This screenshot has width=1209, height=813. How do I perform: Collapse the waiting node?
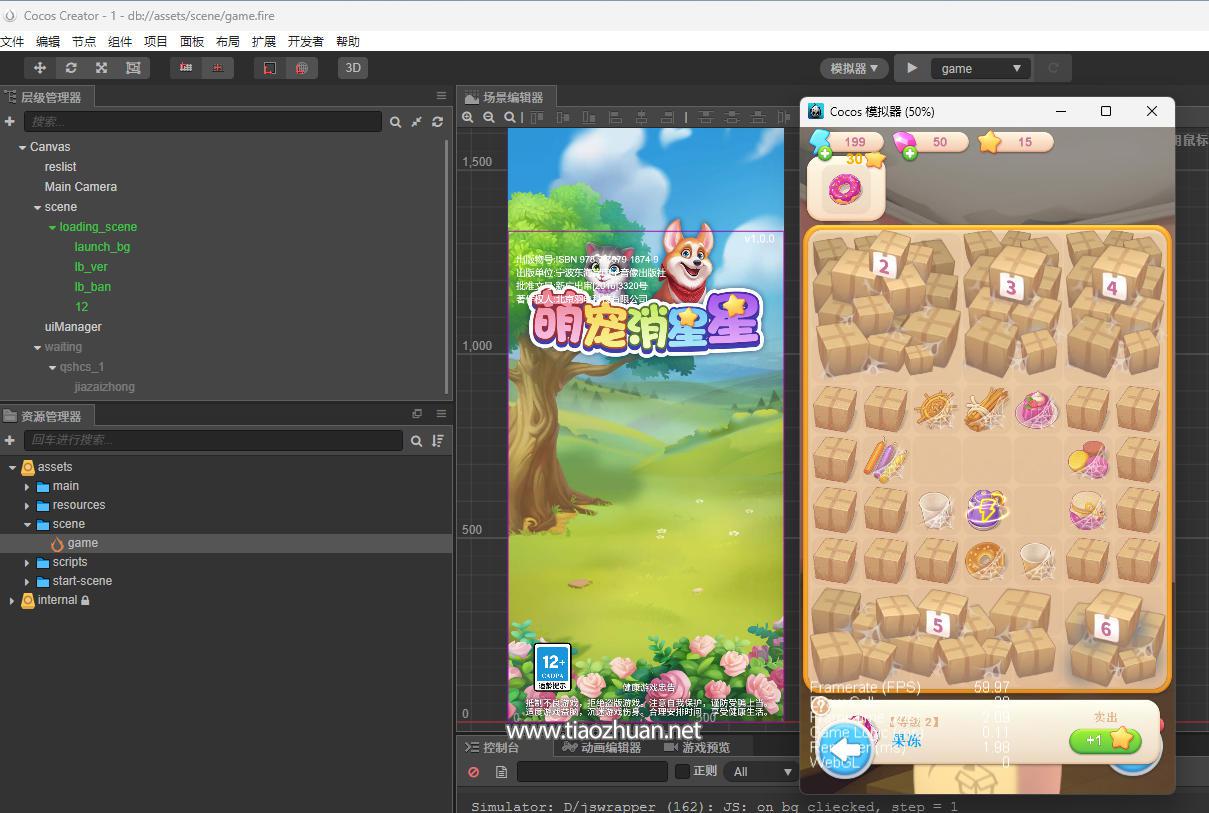point(37,347)
